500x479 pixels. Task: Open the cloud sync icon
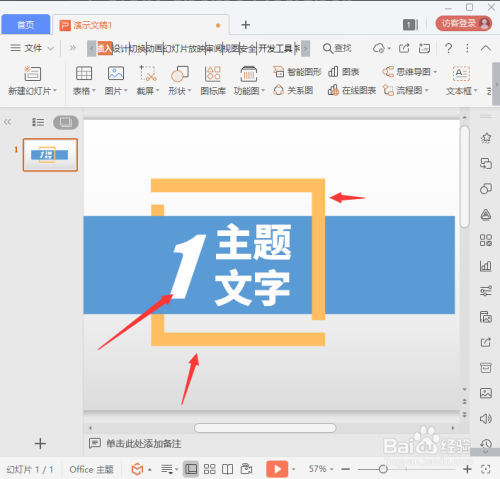point(379,48)
